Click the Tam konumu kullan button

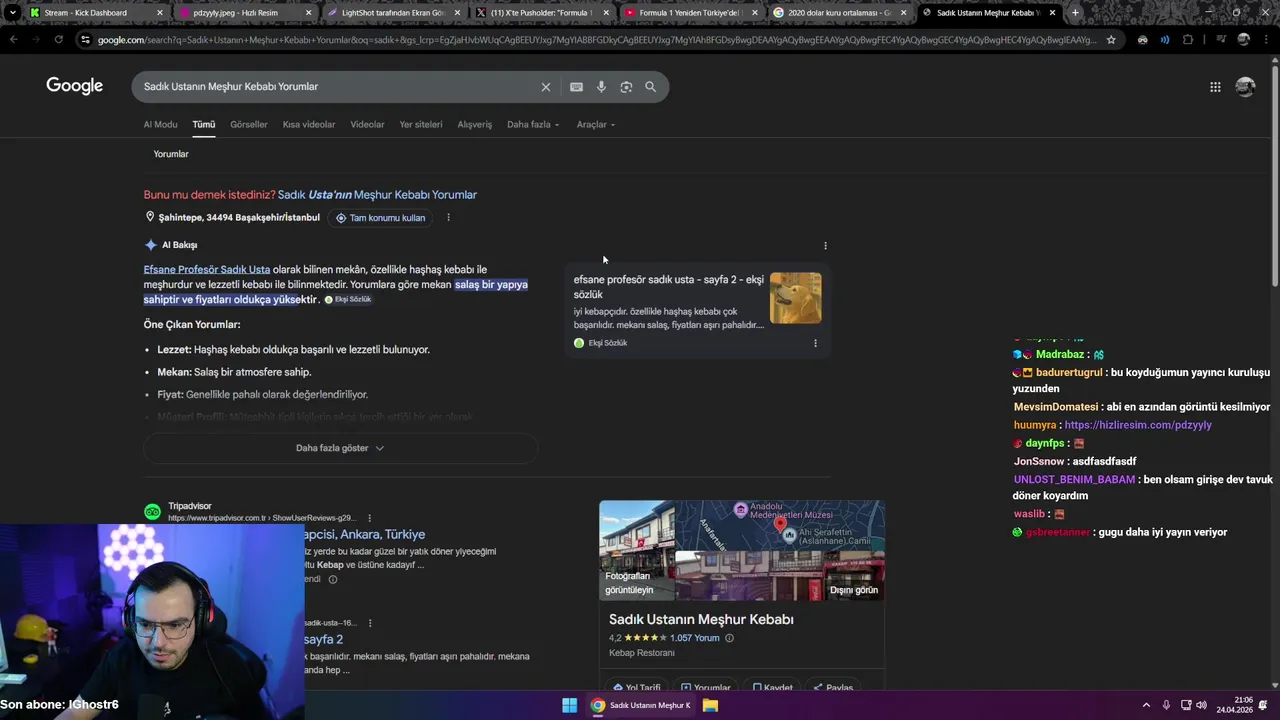click(x=380, y=218)
